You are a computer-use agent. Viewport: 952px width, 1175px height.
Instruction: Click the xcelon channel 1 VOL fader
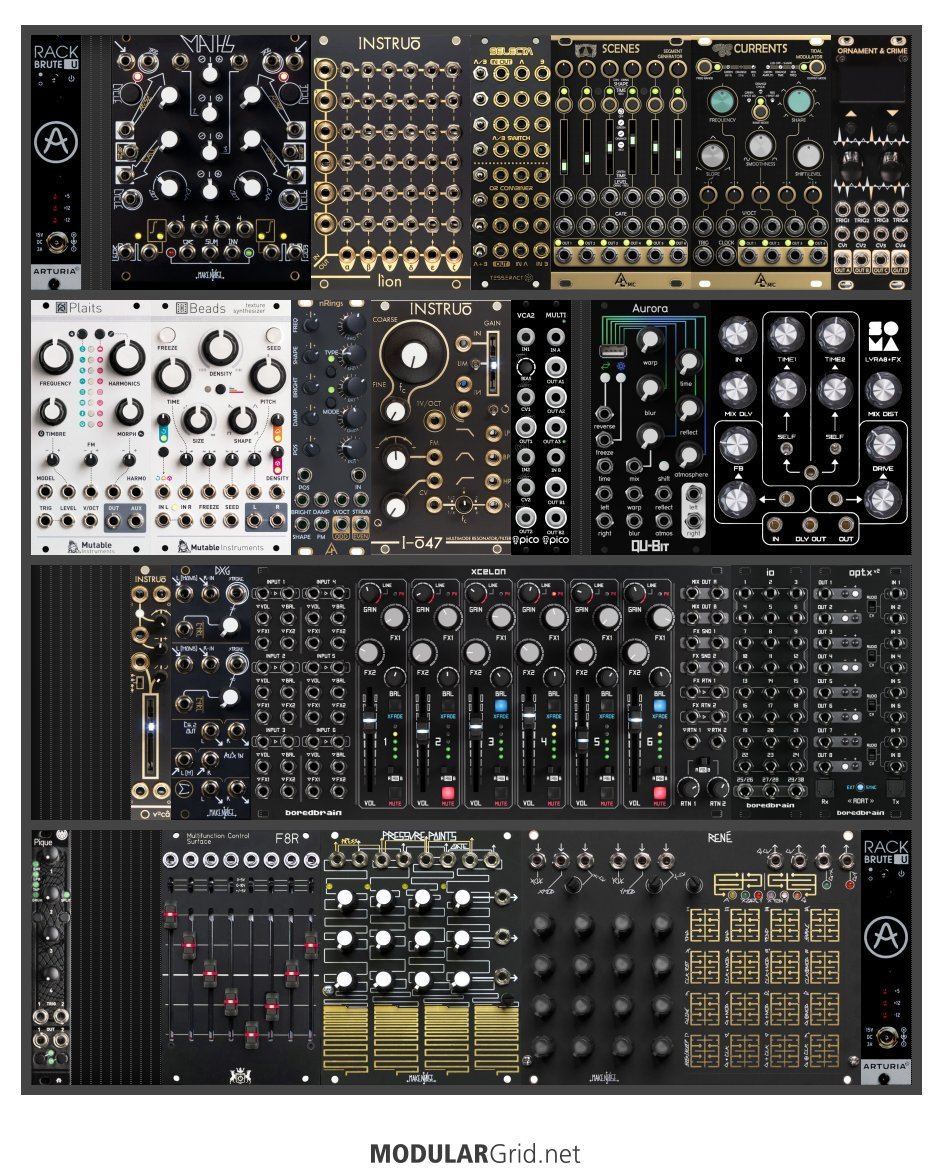coord(368,720)
